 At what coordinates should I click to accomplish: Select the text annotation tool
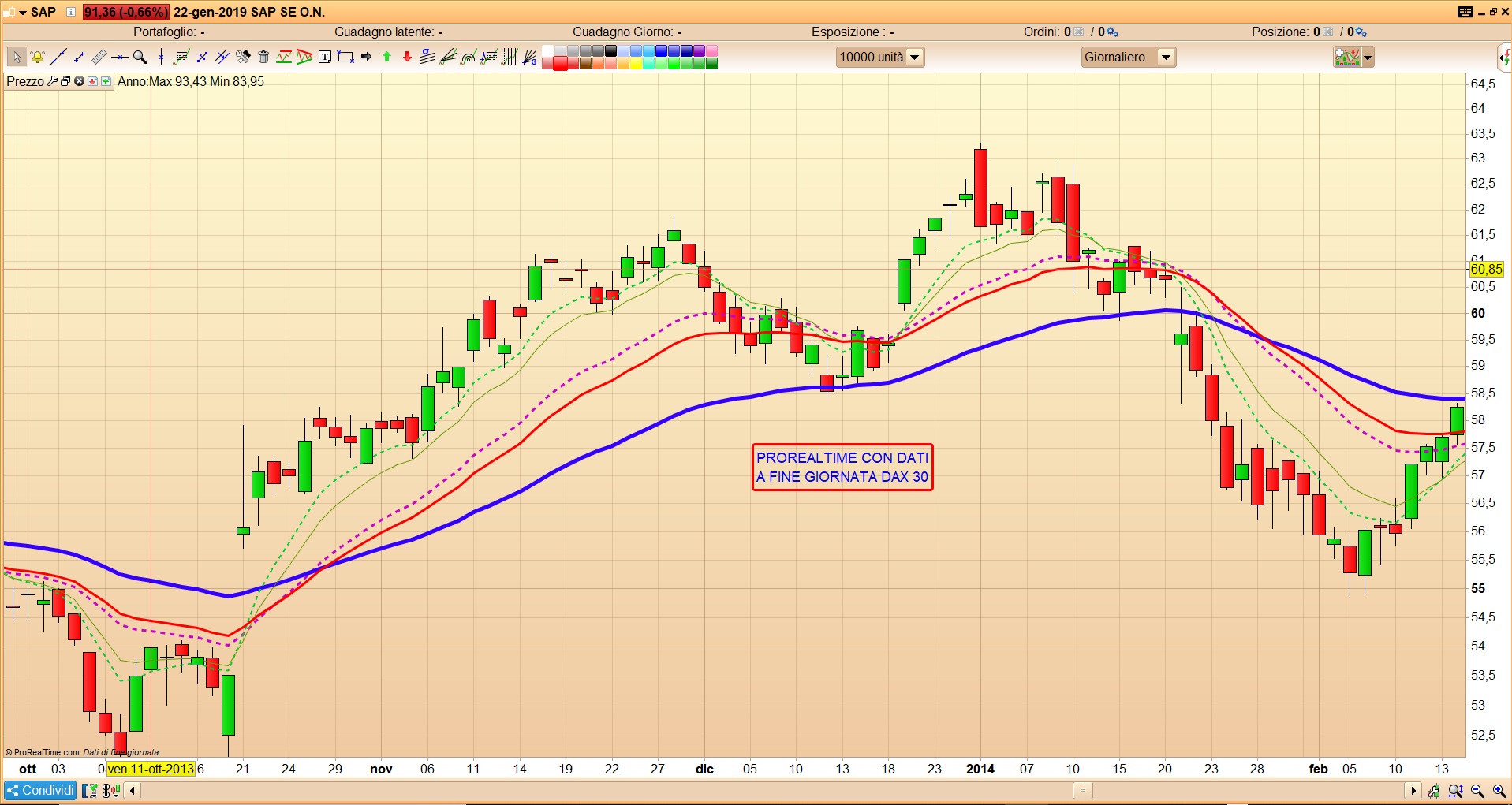pyautogui.click(x=325, y=57)
